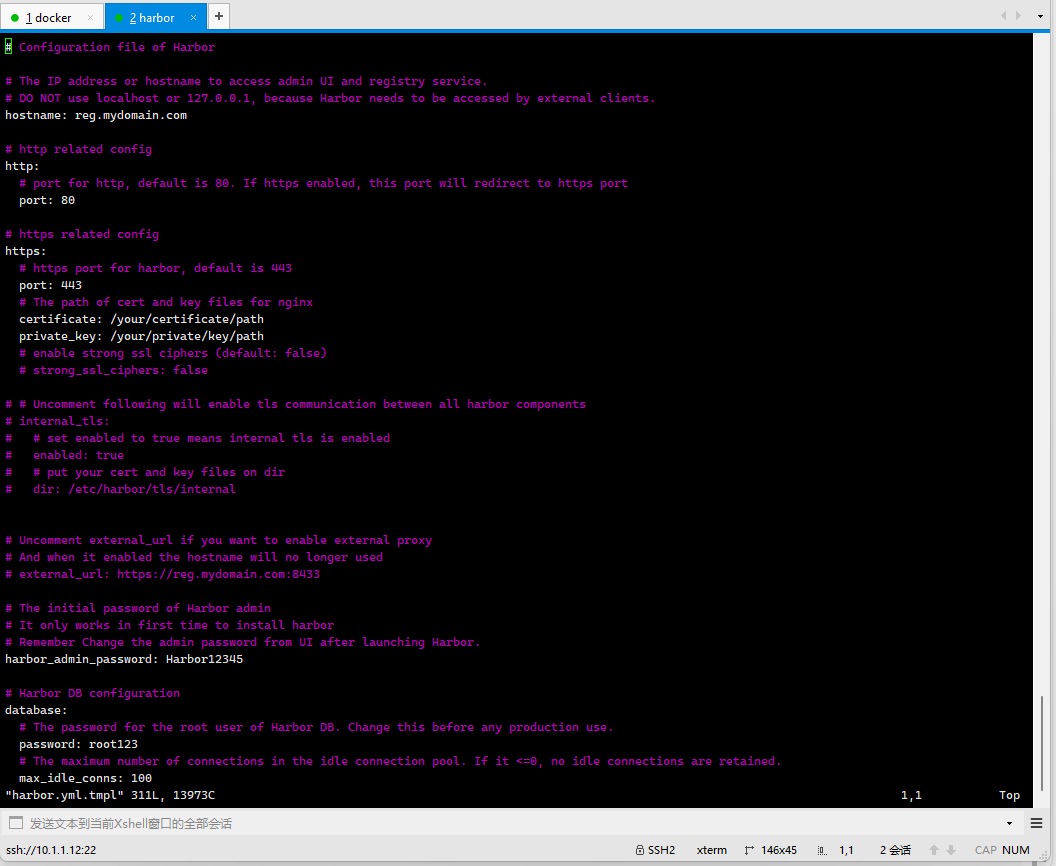Close the docker tab with its x
1056x866 pixels.
pos(90,18)
